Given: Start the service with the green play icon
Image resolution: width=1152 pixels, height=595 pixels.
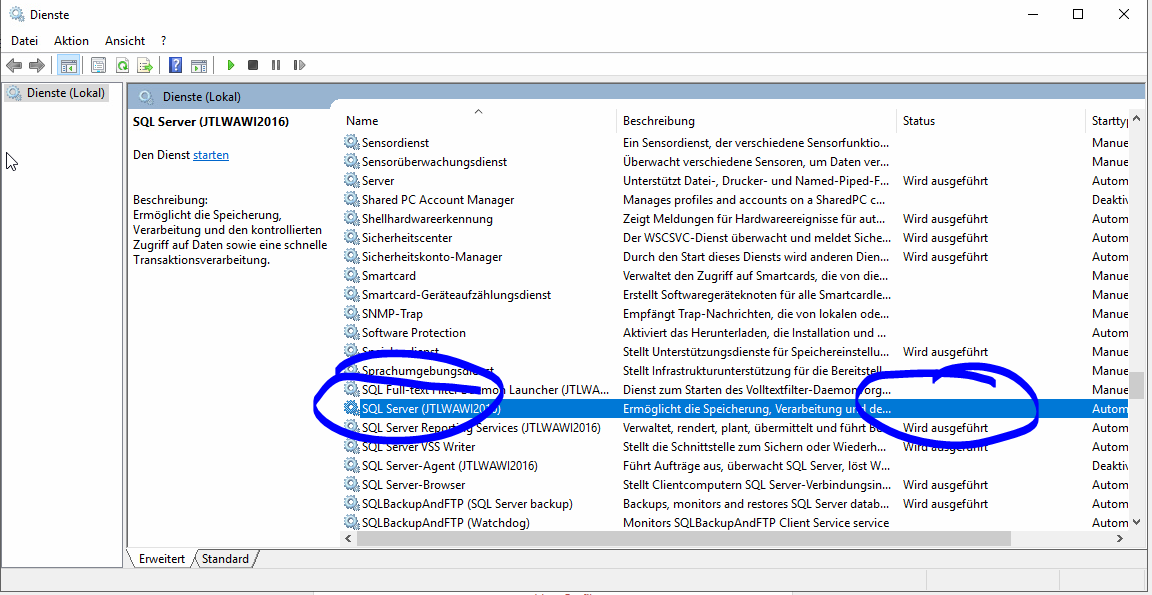Looking at the screenshot, I should click(x=231, y=65).
